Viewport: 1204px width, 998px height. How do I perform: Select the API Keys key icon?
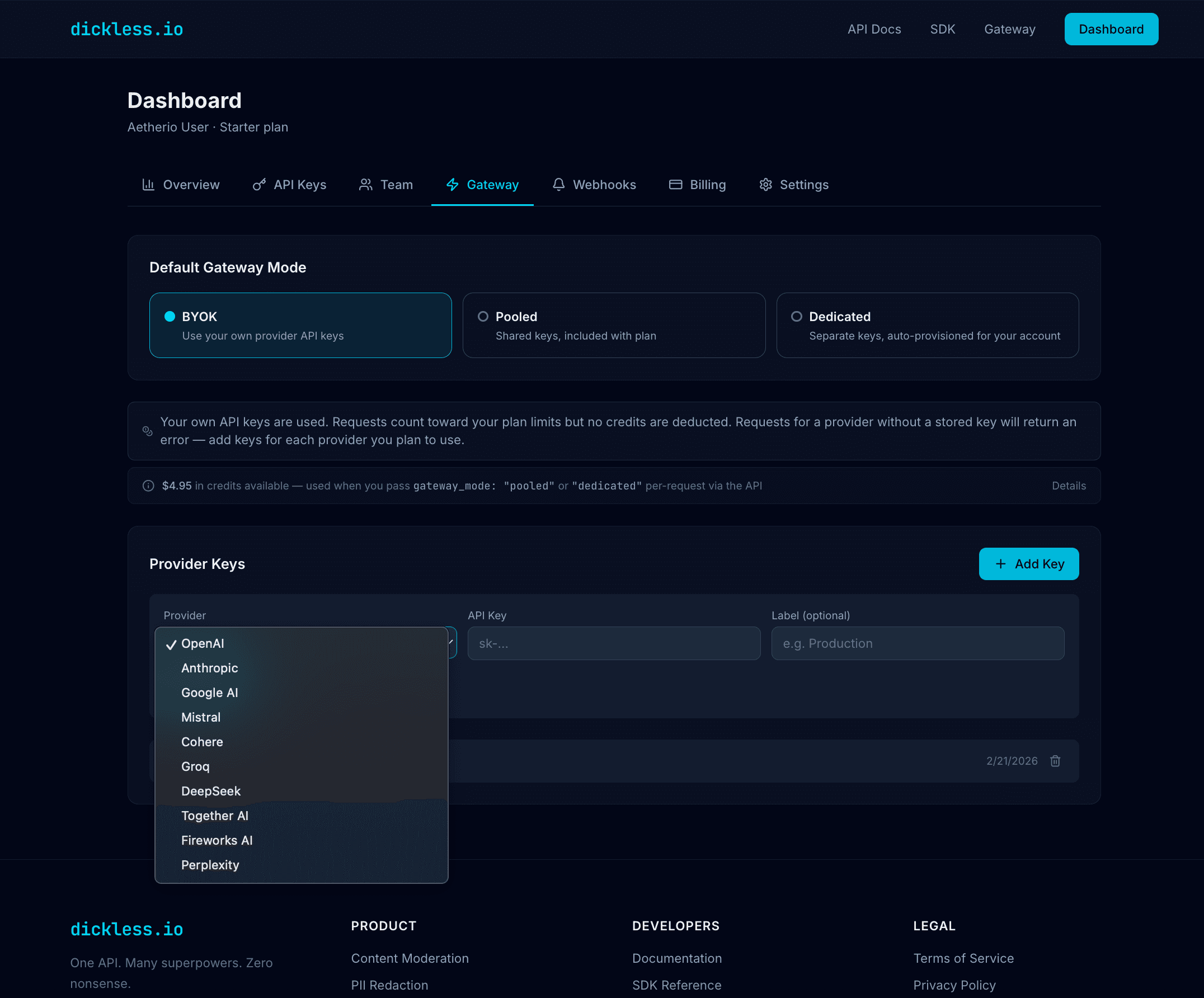coord(260,185)
